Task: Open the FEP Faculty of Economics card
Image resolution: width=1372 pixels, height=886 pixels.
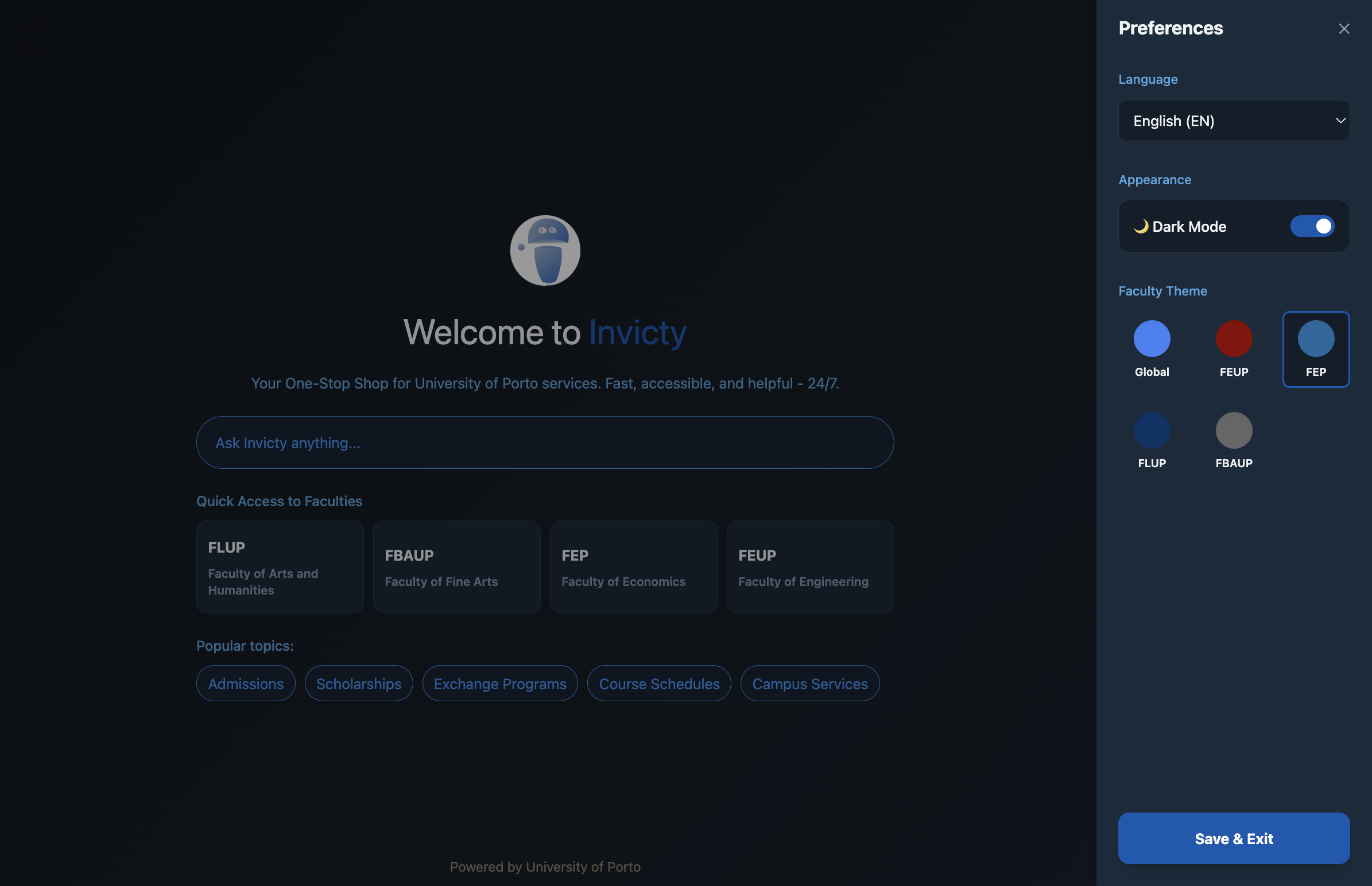Action: pyautogui.click(x=633, y=567)
